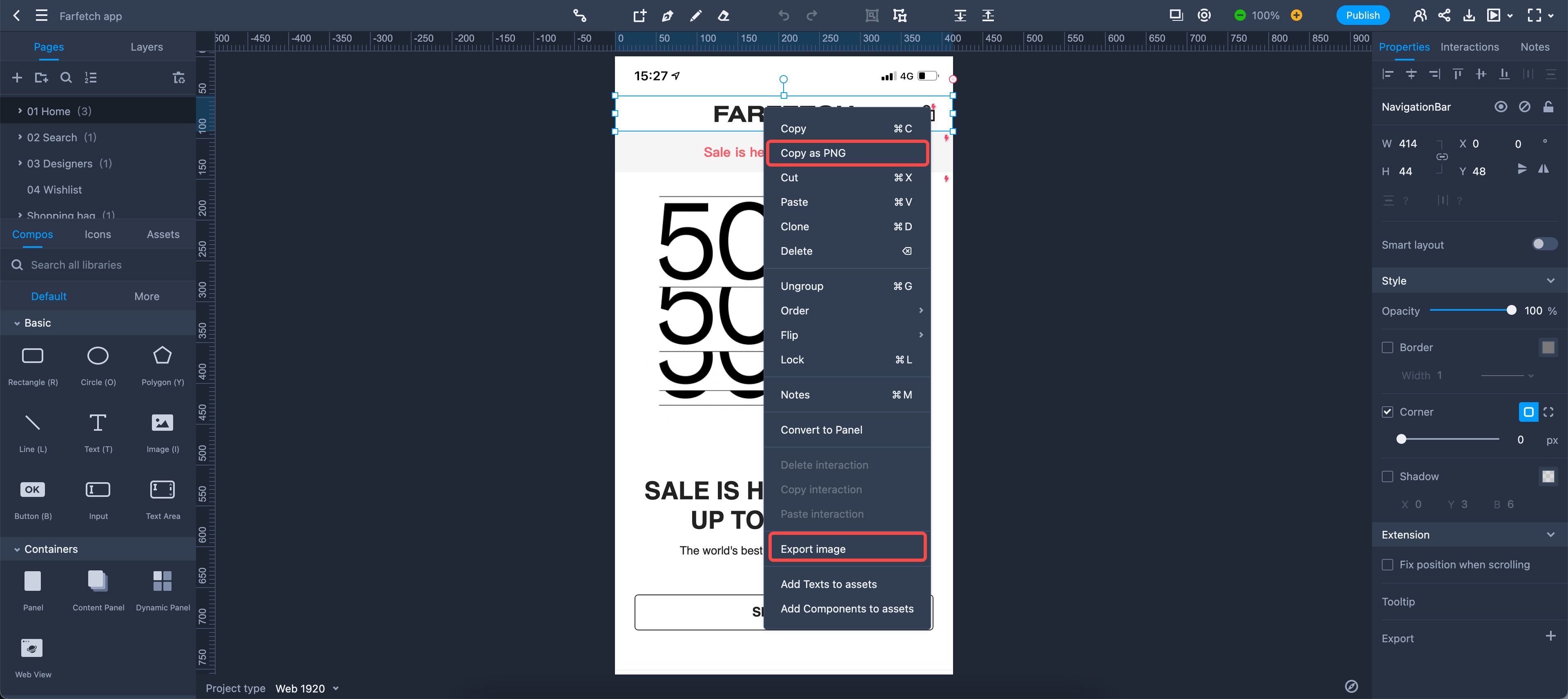Screen dimensions: 1568x699
Task: Collapse the Style section
Action: [x=1550, y=280]
